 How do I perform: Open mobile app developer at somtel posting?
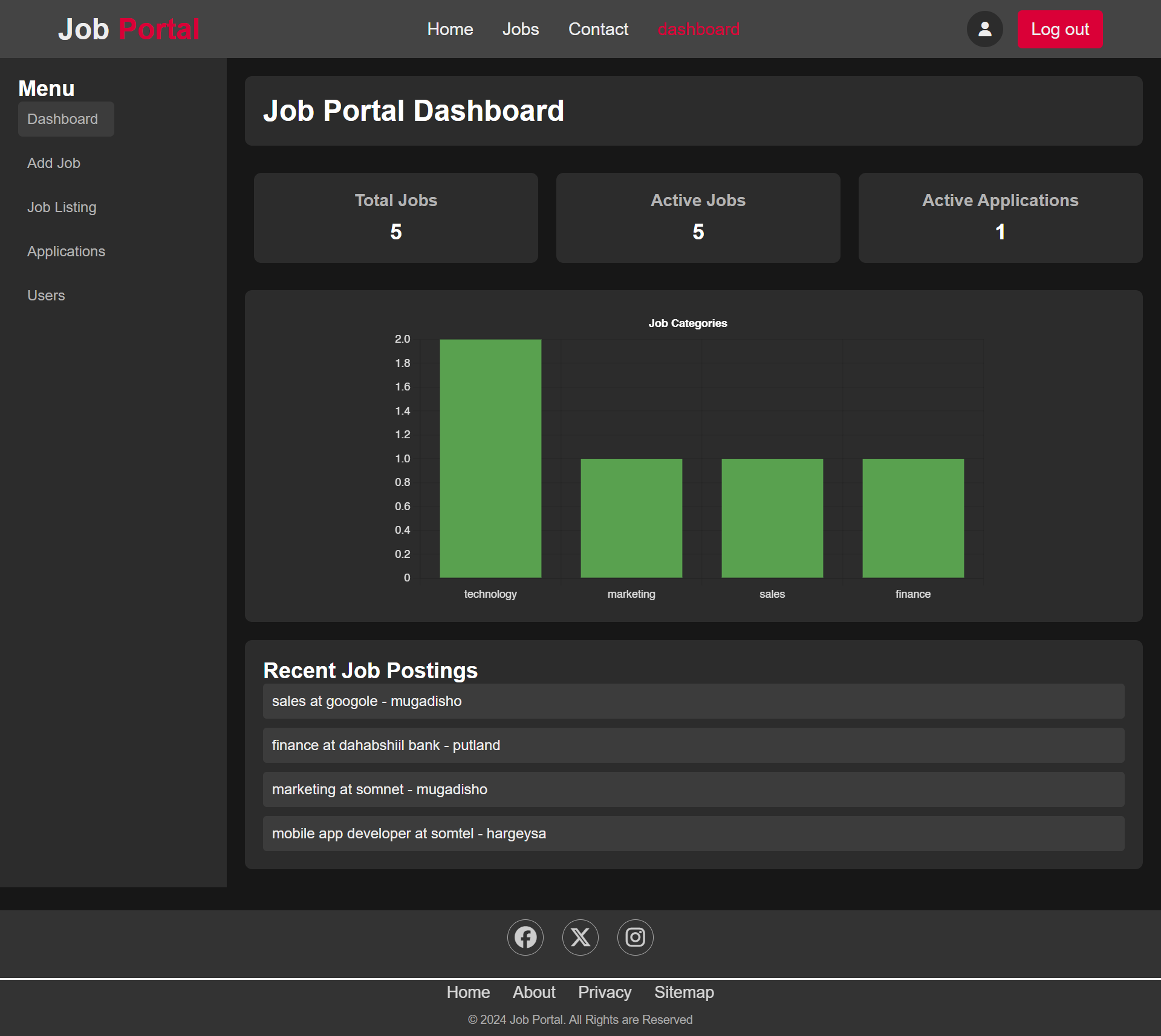click(x=409, y=834)
